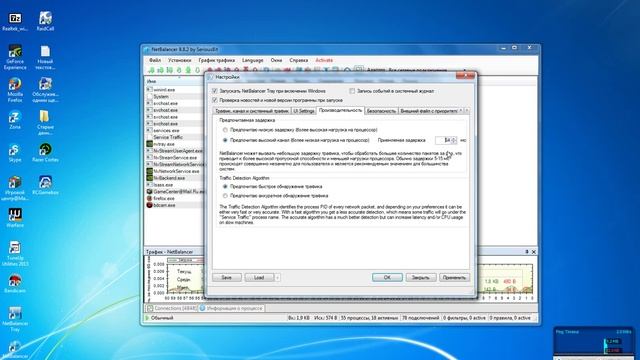
Task: Open the TuneUp Utilities 2013 desktop icon
Action: coord(15,253)
